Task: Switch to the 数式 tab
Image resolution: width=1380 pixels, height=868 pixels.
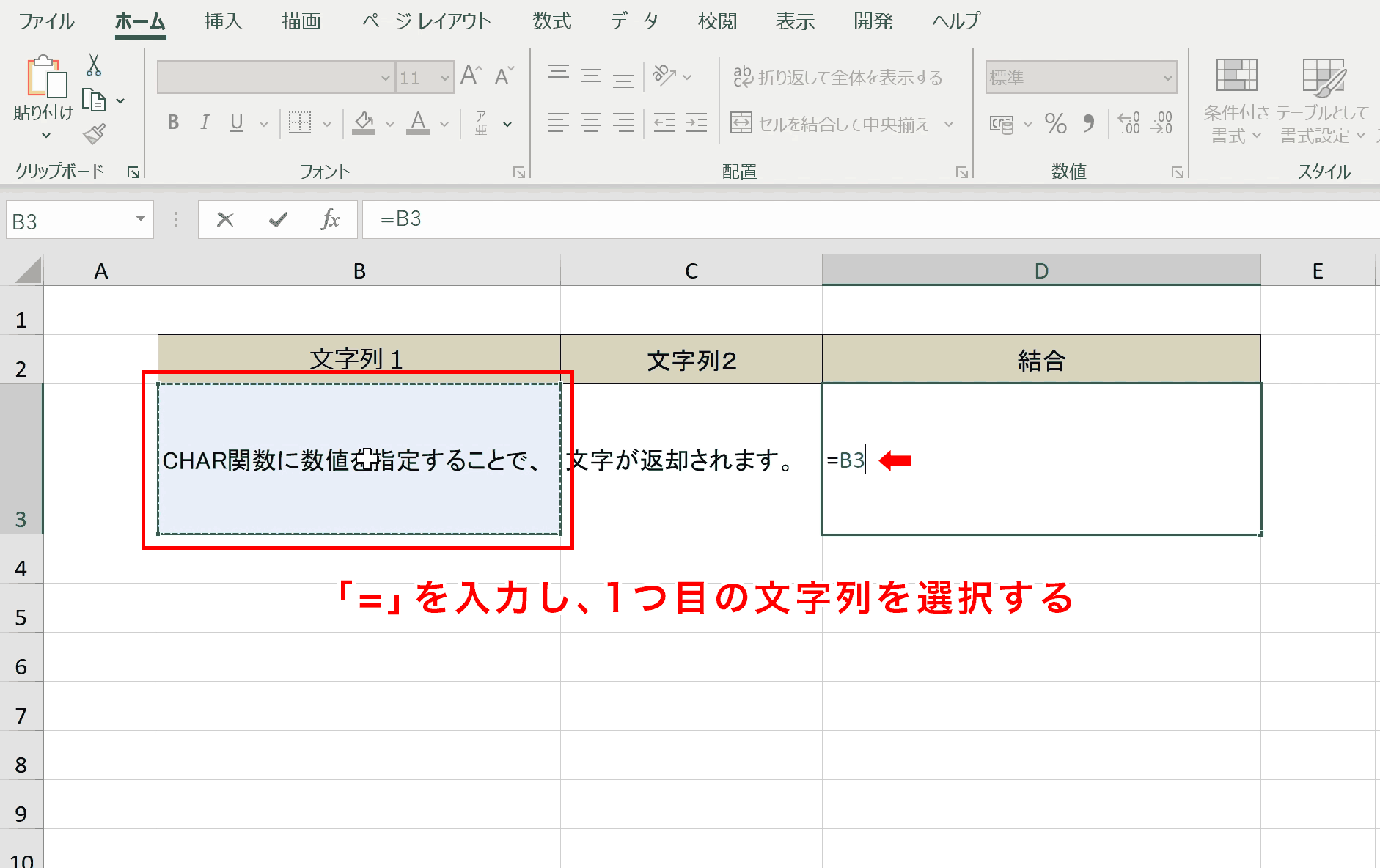Action: pos(552,21)
